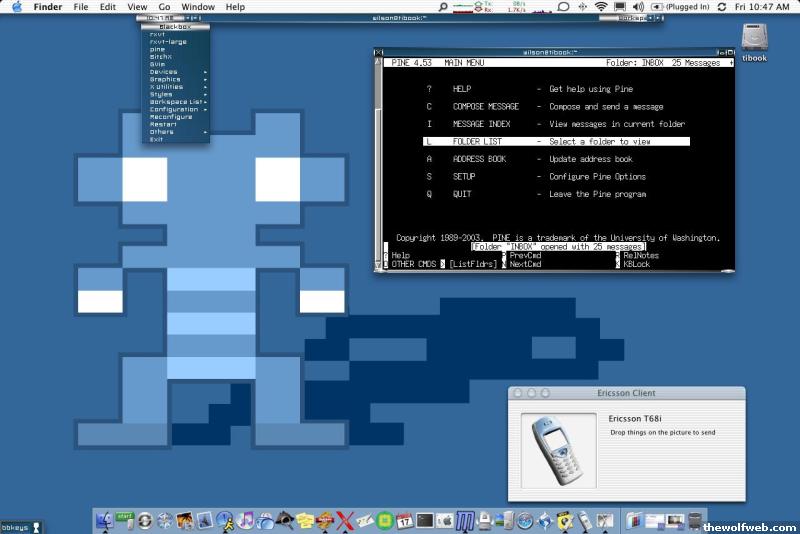Click the calendar icon in the Dock

(405, 520)
